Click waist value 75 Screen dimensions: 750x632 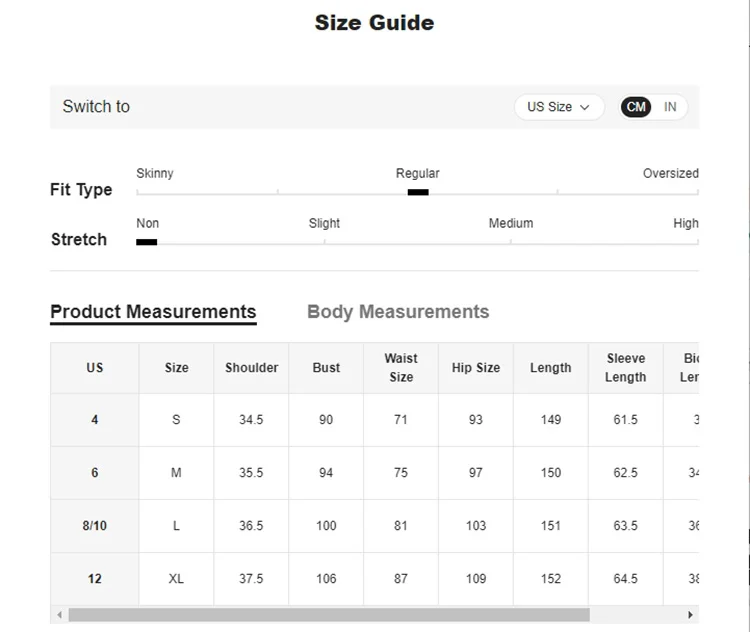coord(401,473)
